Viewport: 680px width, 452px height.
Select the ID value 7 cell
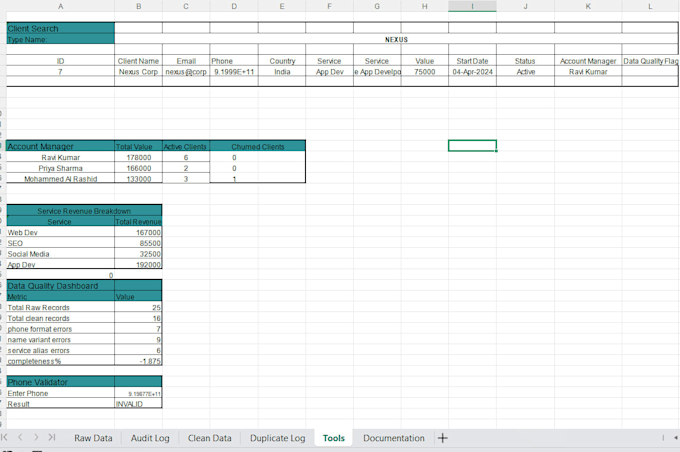(60, 72)
